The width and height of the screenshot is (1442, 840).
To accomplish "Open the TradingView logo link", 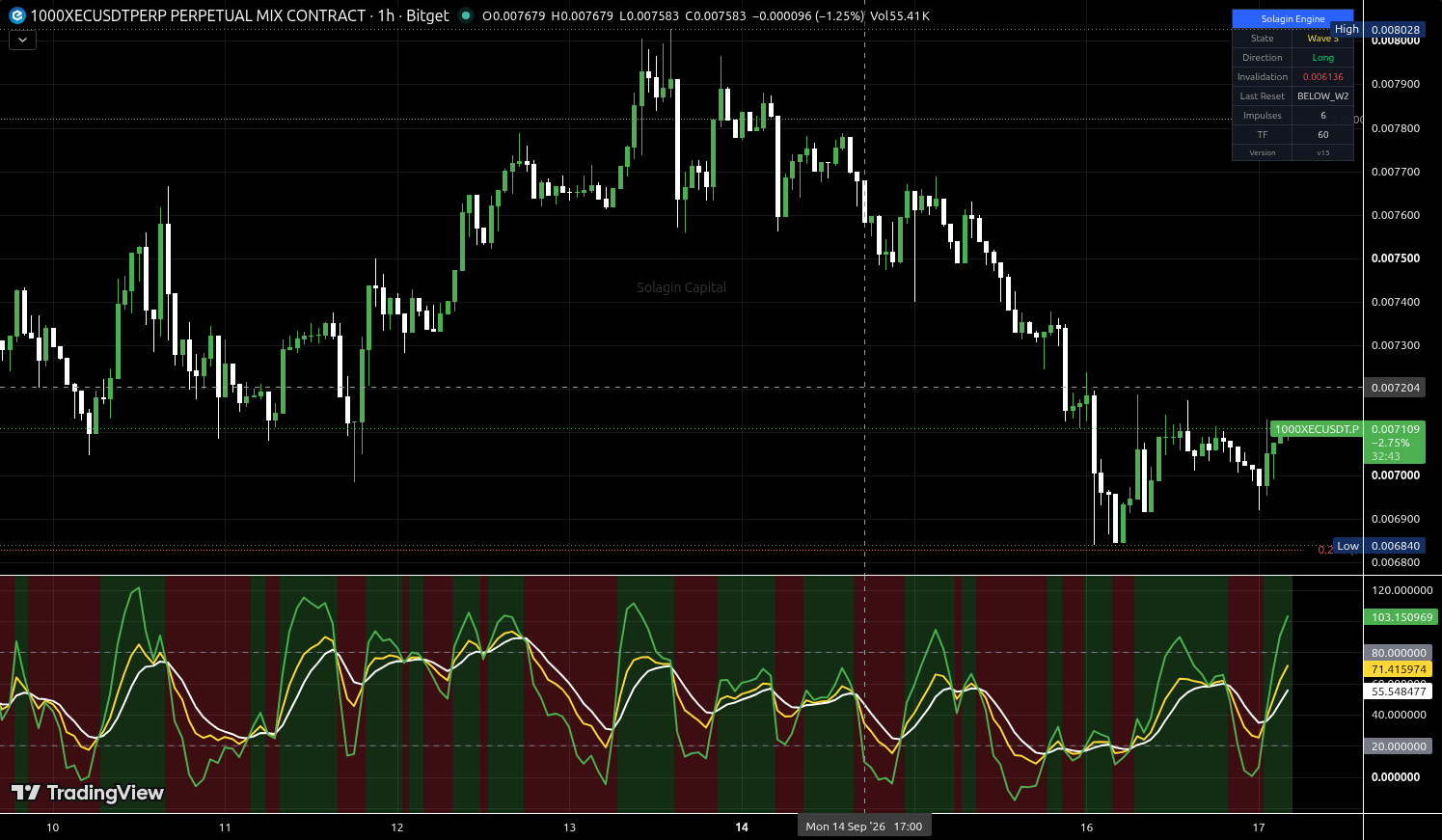I will tap(88, 793).
